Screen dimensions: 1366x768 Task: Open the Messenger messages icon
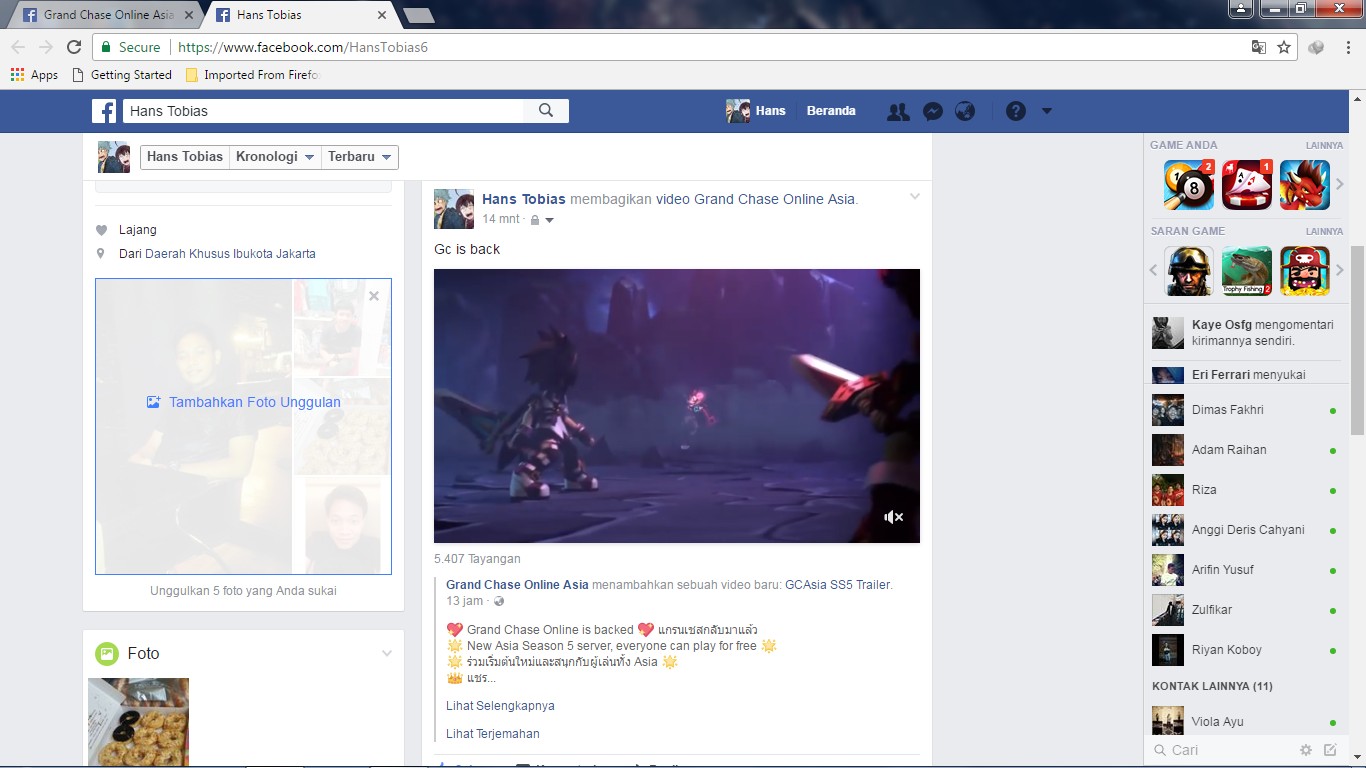(932, 111)
